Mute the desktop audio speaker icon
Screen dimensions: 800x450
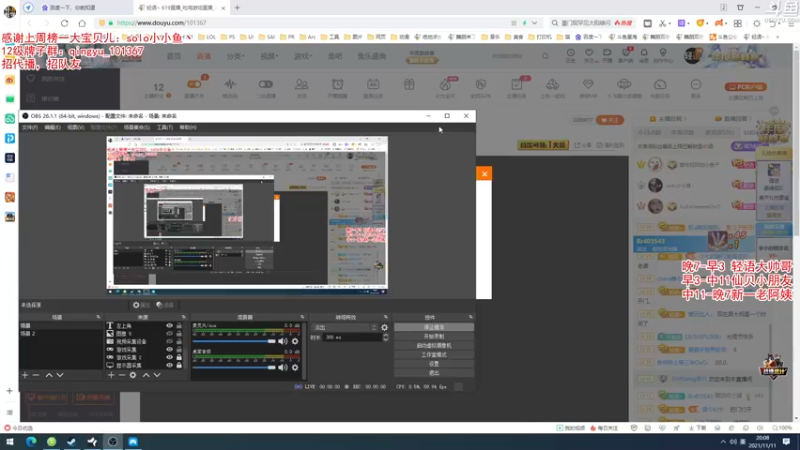tap(283, 367)
